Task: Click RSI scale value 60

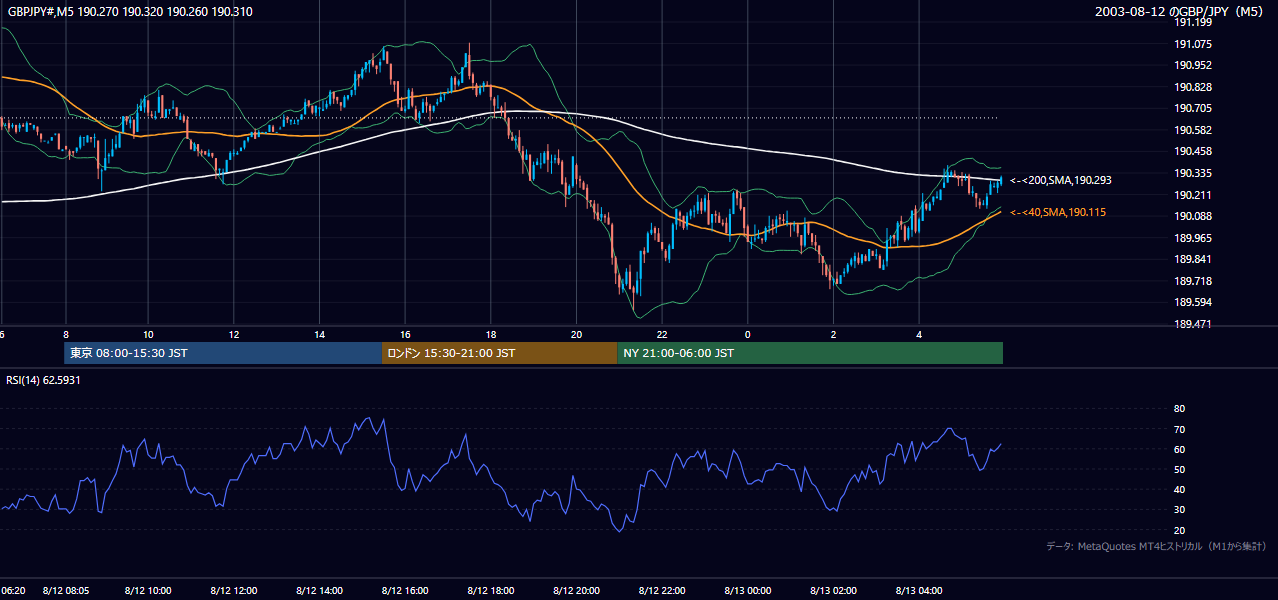Action: pyautogui.click(x=1179, y=449)
